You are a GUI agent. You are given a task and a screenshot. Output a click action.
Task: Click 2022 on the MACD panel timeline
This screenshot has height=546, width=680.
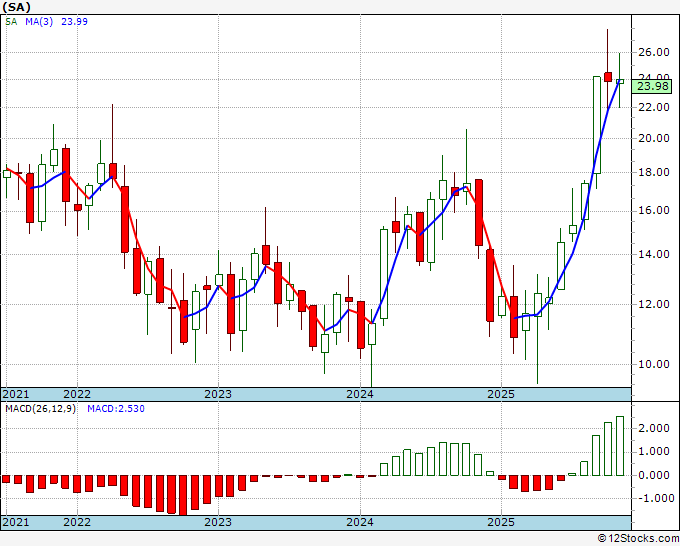tap(77, 522)
